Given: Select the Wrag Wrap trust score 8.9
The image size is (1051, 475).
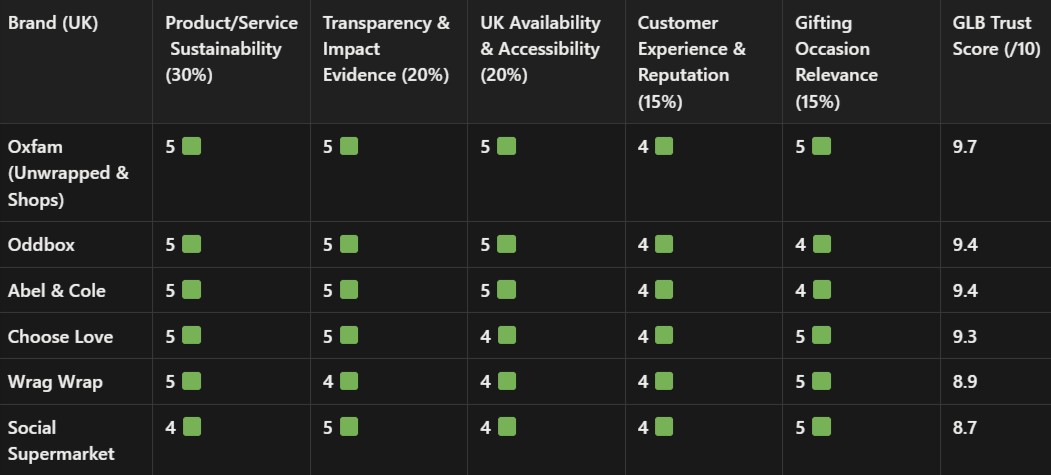Looking at the screenshot, I should pyautogui.click(x=965, y=382).
